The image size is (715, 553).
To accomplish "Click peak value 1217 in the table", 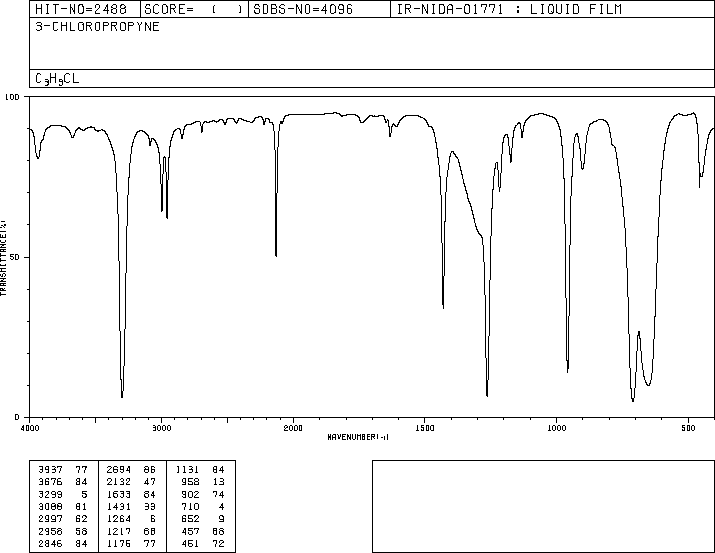I will coord(119,531).
